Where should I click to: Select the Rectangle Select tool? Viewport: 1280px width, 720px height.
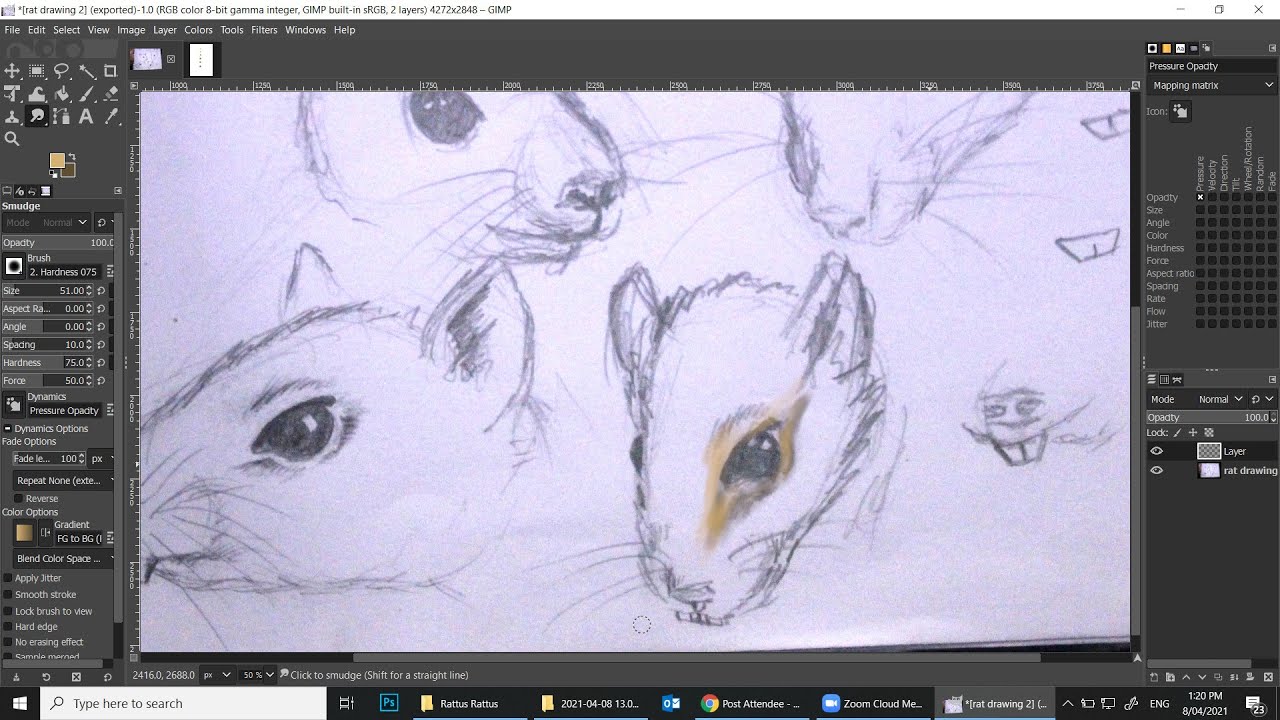pos(37,71)
